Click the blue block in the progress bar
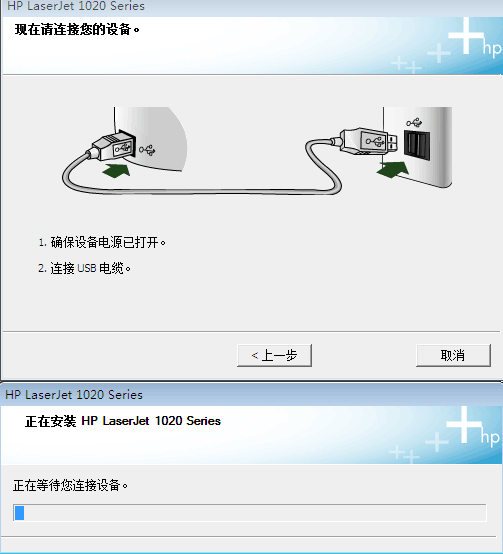Image resolution: width=503 pixels, height=554 pixels. pyautogui.click(x=19, y=513)
